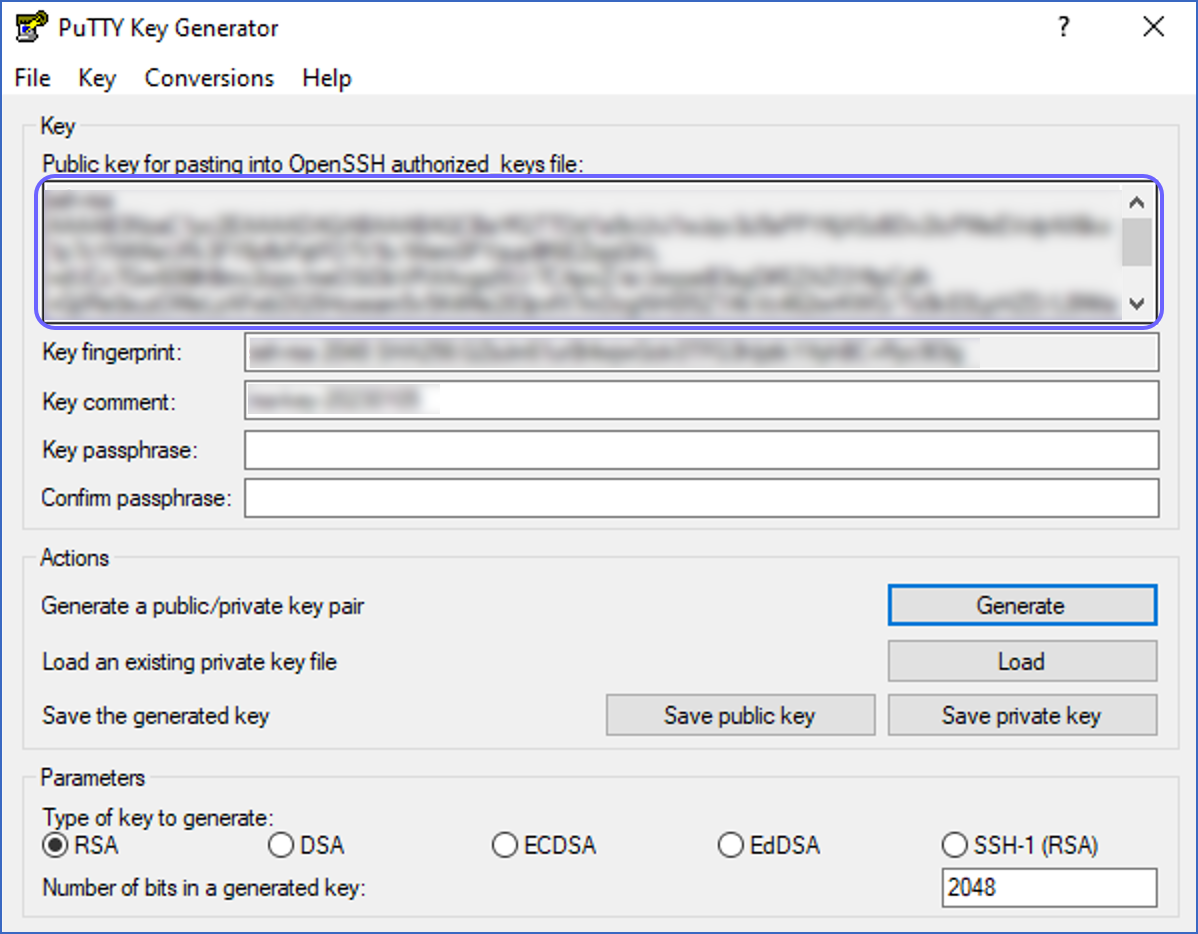Open the Conversions menu
Image resolution: width=1198 pixels, height=934 pixels.
209,78
